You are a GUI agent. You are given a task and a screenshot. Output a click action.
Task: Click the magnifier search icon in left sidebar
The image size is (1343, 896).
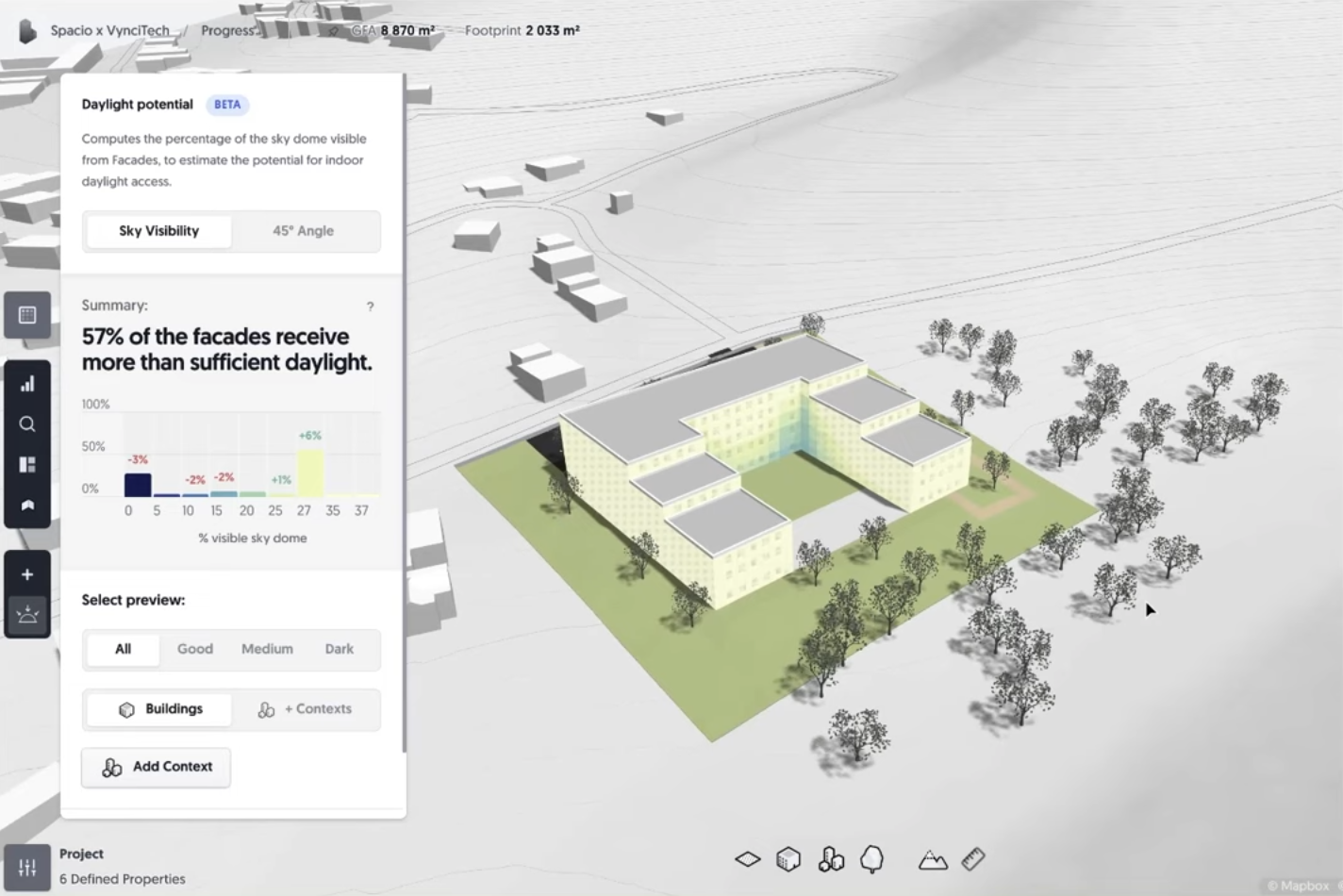pyautogui.click(x=27, y=424)
